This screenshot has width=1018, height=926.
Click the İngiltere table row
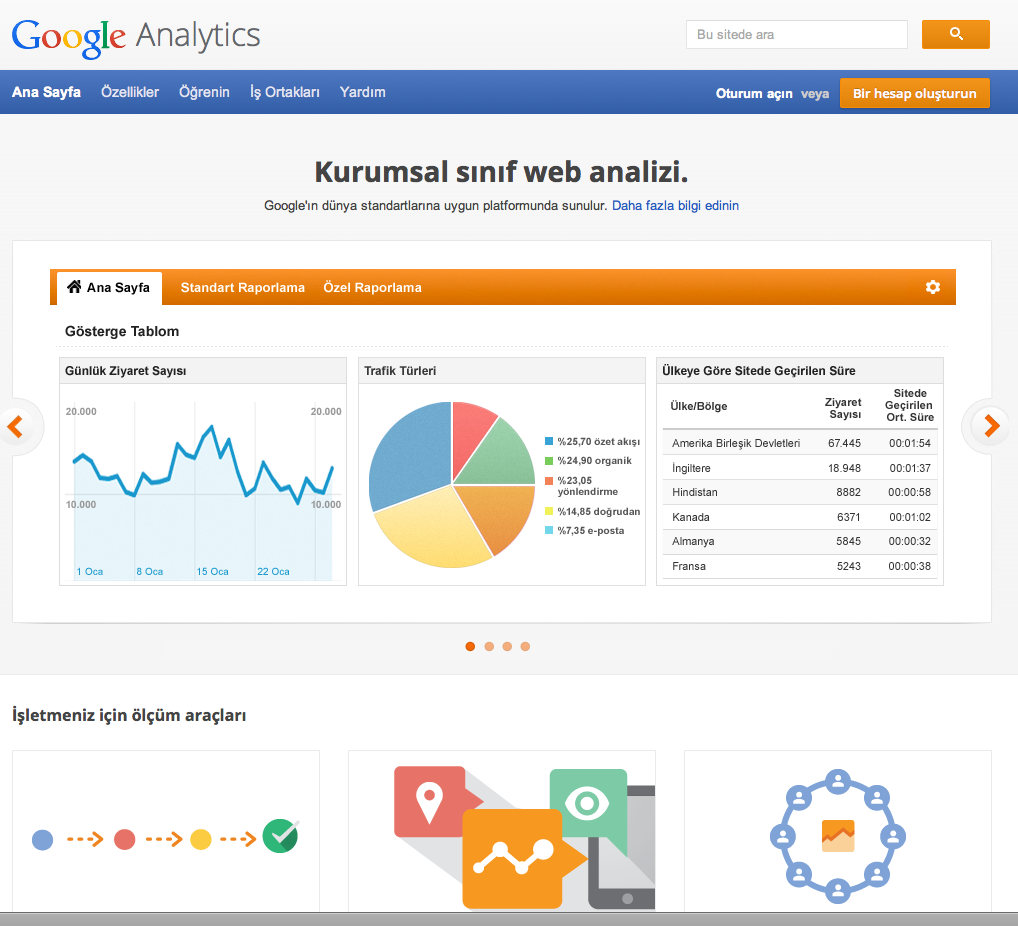click(x=802, y=468)
